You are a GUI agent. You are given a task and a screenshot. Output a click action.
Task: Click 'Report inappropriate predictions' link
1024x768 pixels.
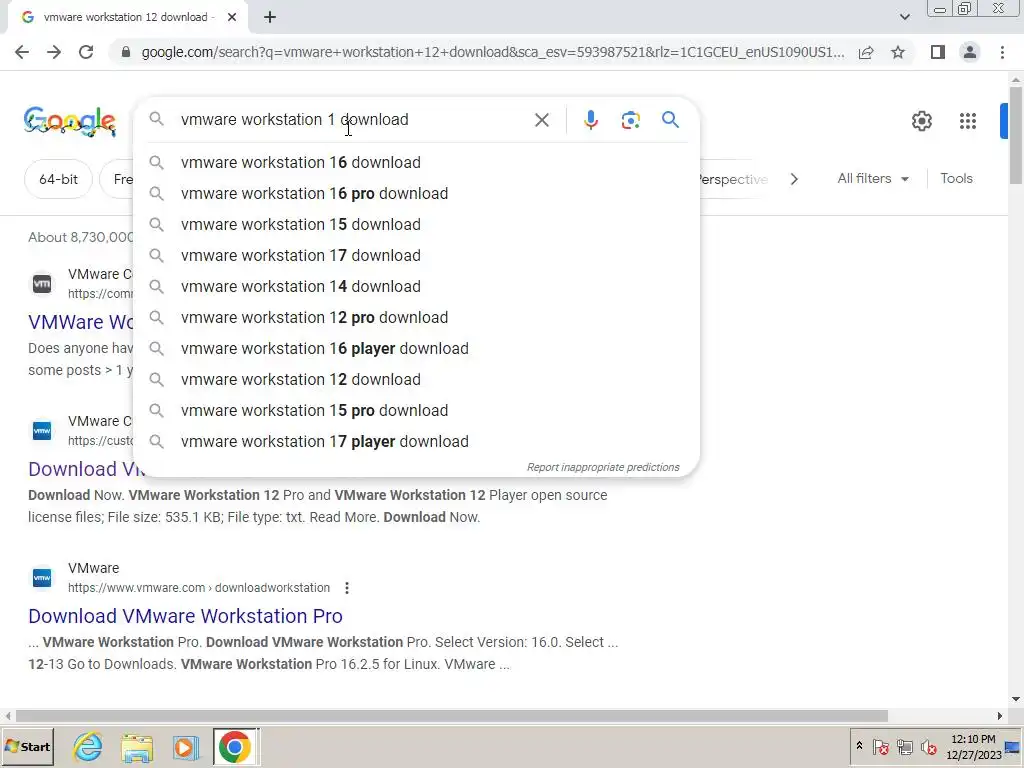(603, 468)
